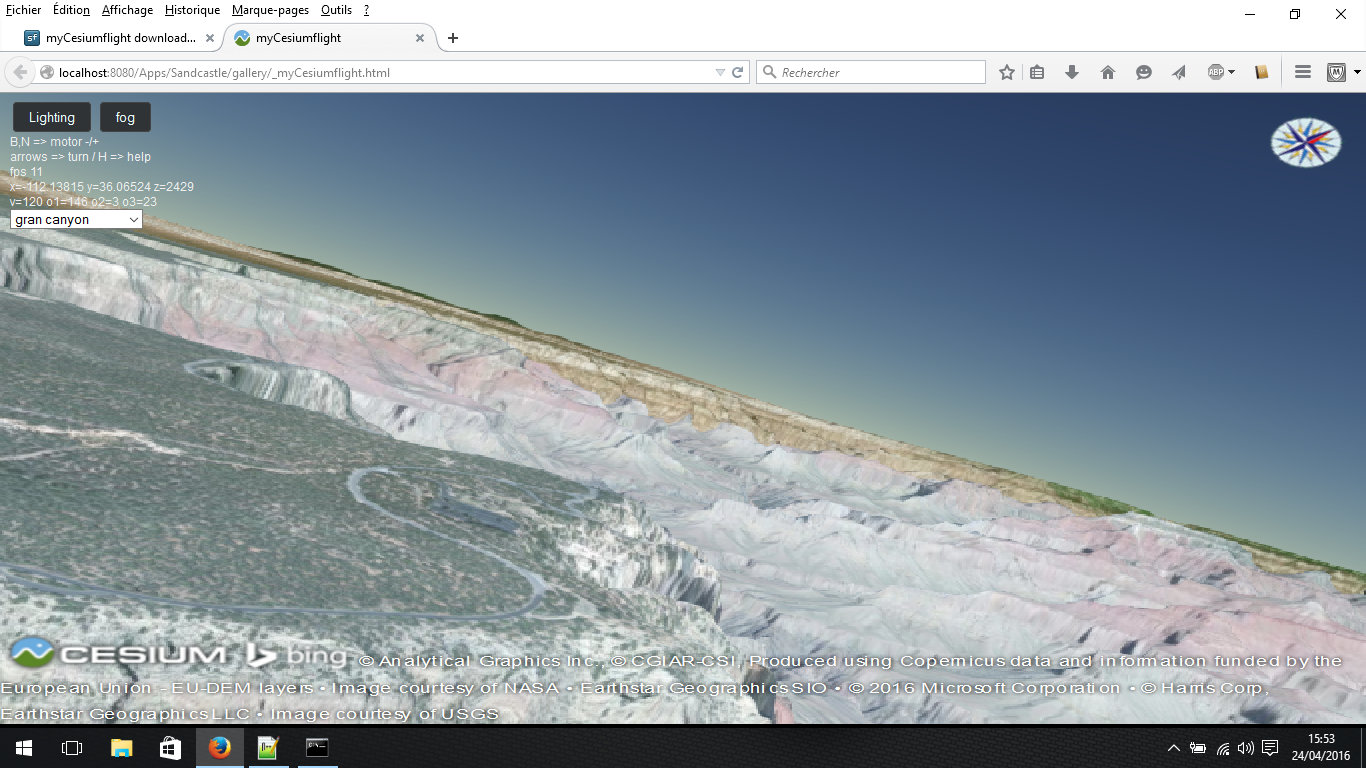This screenshot has width=1366, height=768.
Task: Click the page reload button
Action: [737, 71]
